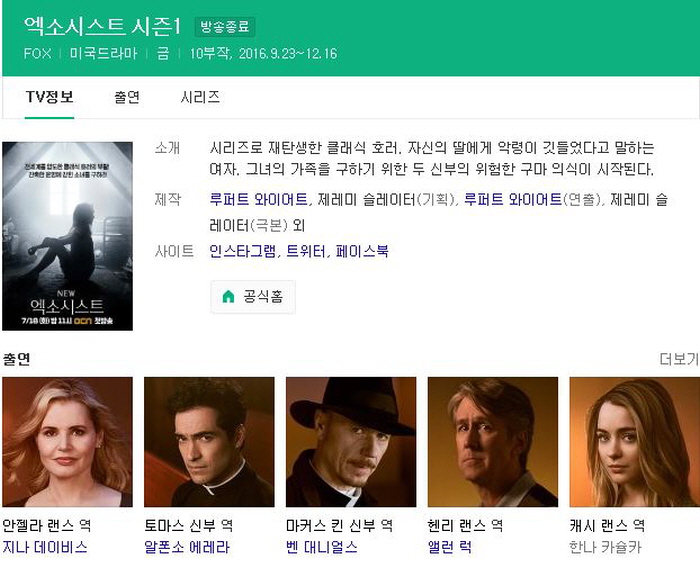700x568 pixels.
Task: Click 루퍼트 와이어트 link before (연출)
Action: (513, 199)
